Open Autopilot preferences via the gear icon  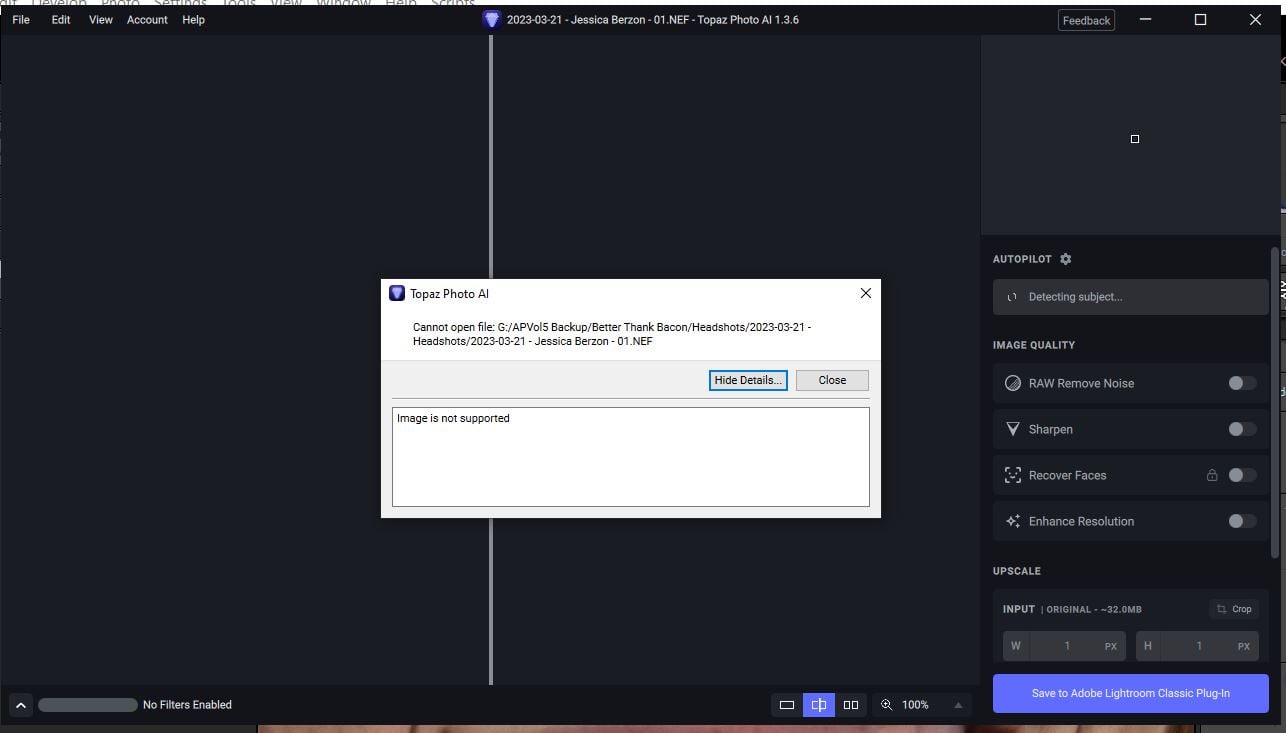click(x=1065, y=259)
